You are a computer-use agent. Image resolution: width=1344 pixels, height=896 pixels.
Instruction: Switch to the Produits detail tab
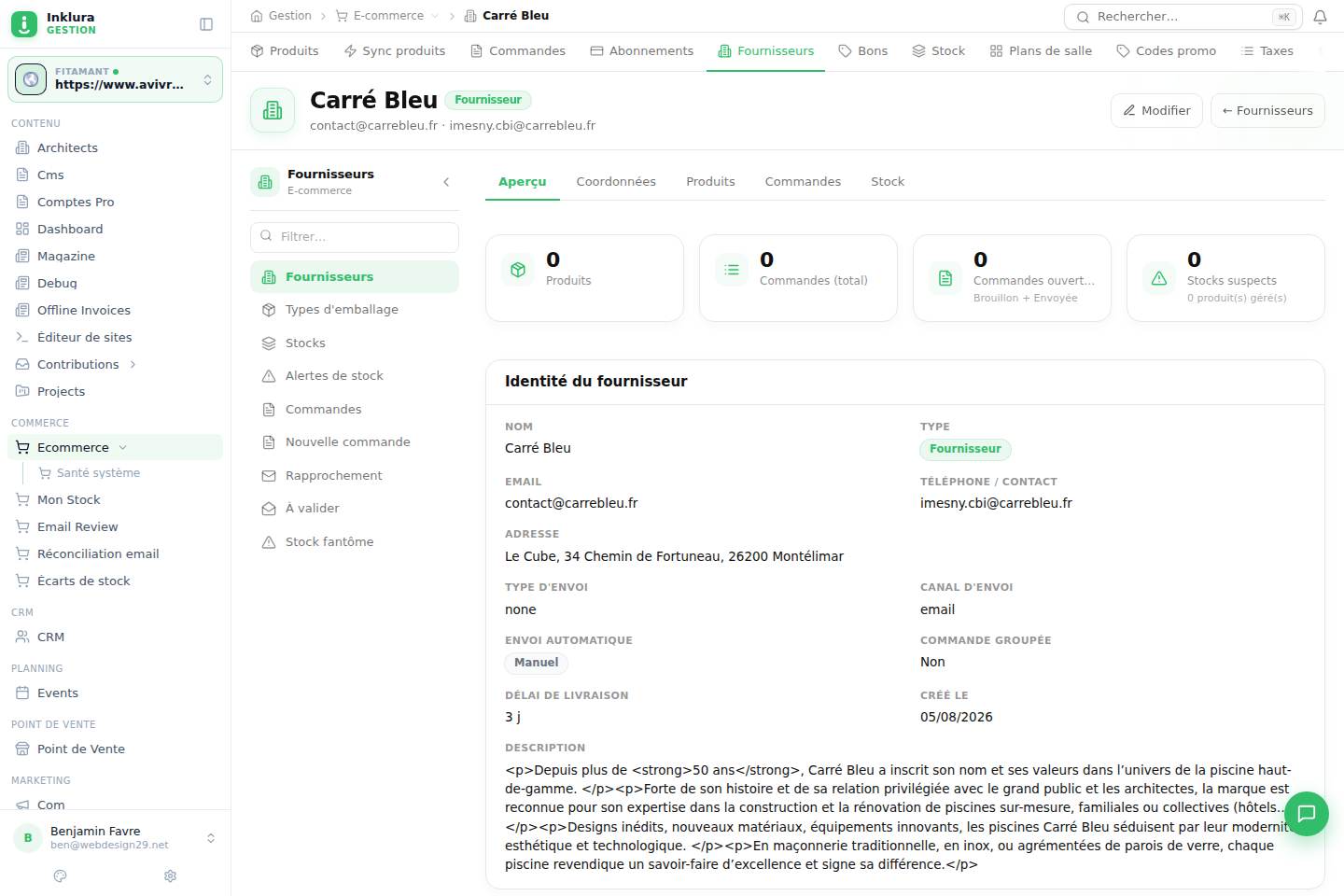710,181
